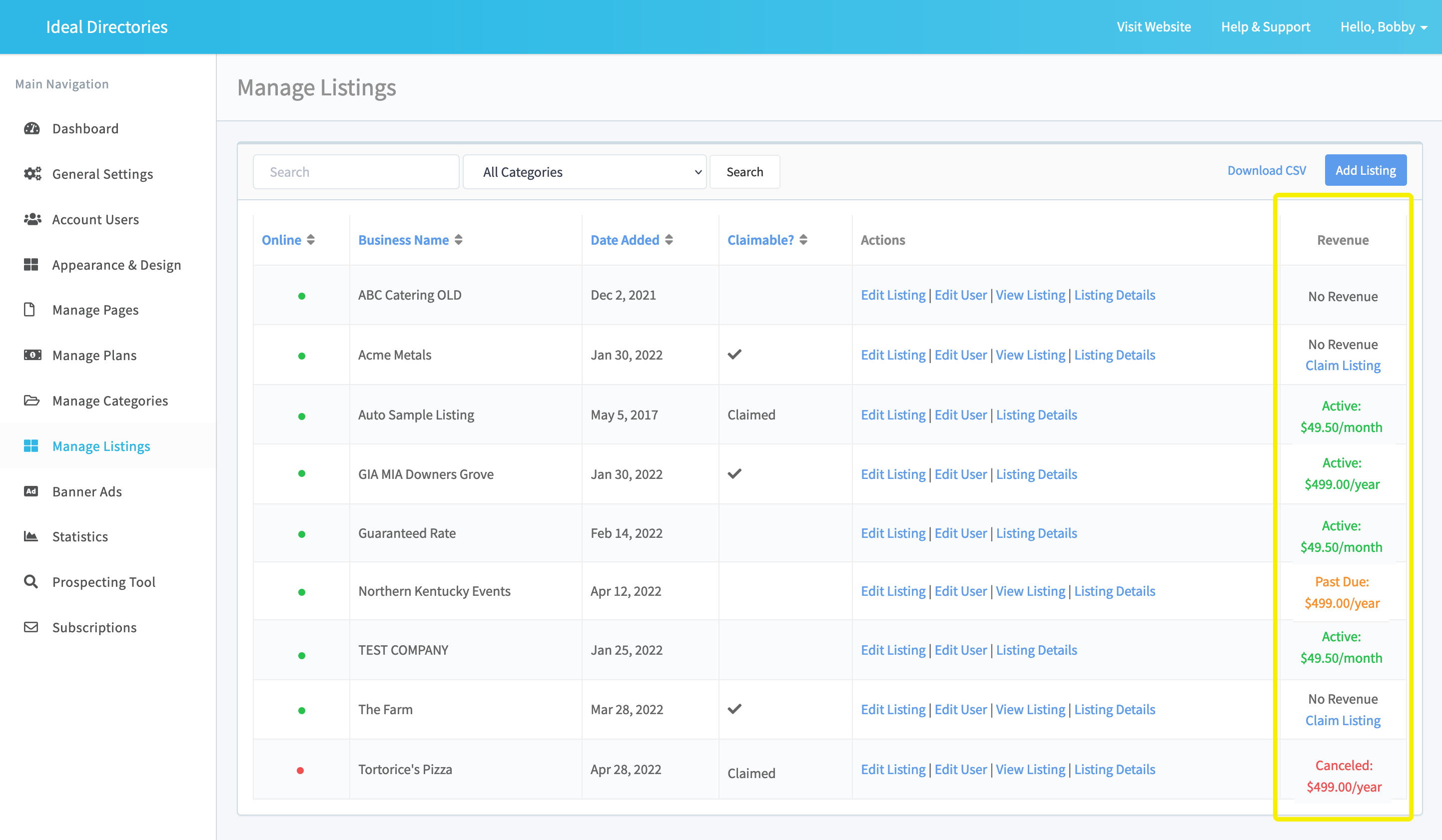Click the sort arrows next to Online
This screenshot has height=840, width=1442.
tap(311, 240)
